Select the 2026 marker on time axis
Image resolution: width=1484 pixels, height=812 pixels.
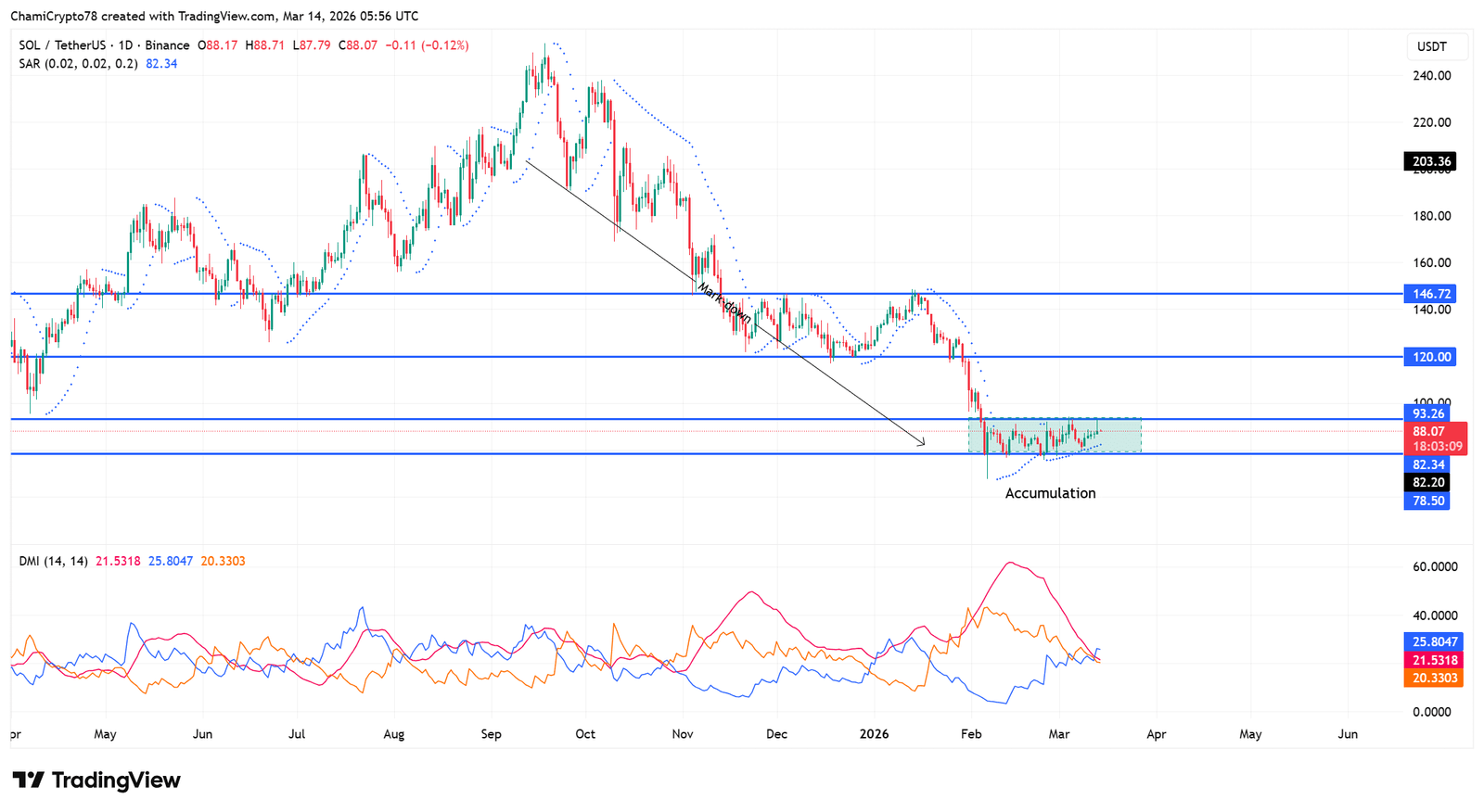[874, 734]
